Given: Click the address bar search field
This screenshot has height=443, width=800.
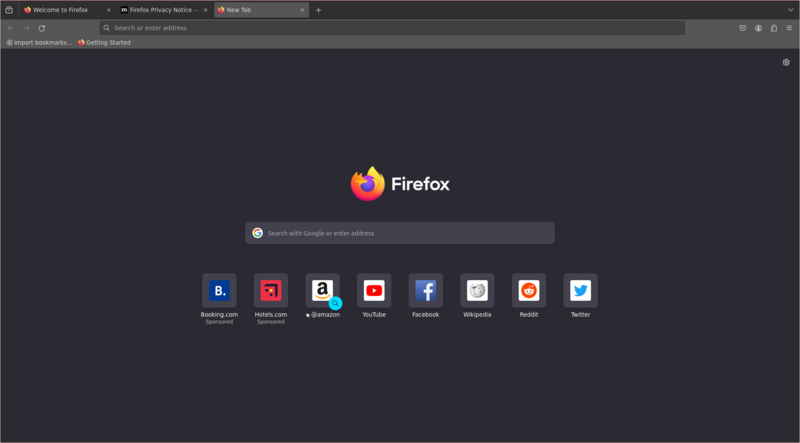Looking at the screenshot, I should (x=392, y=28).
